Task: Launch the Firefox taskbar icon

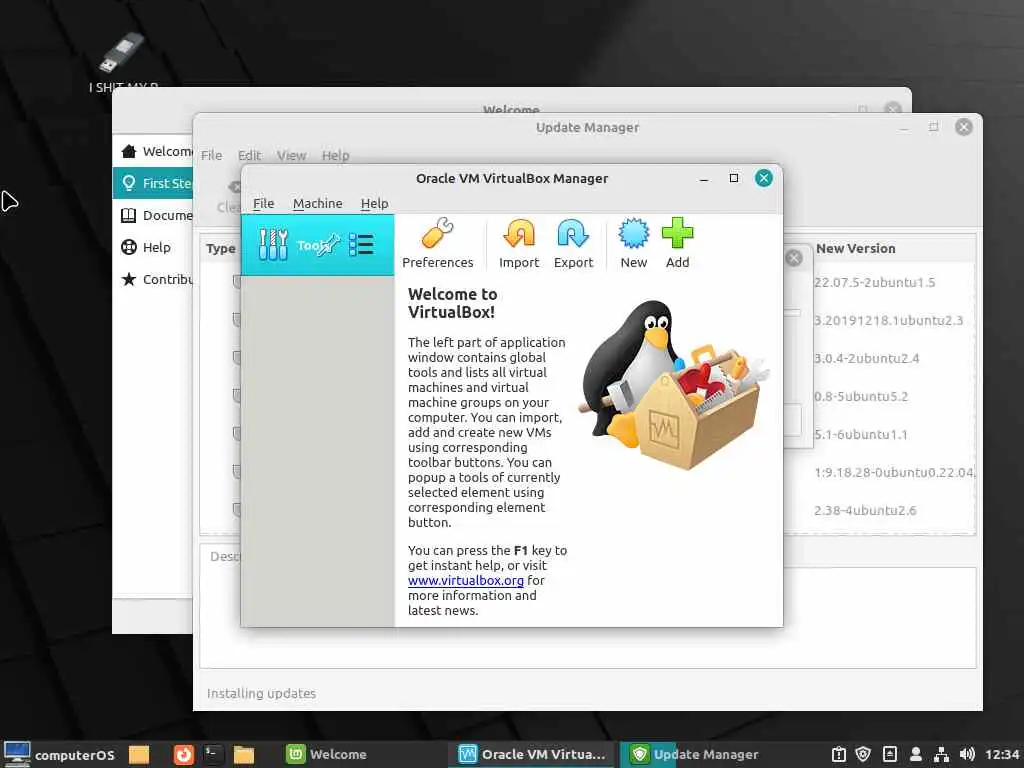Action: (x=184, y=754)
